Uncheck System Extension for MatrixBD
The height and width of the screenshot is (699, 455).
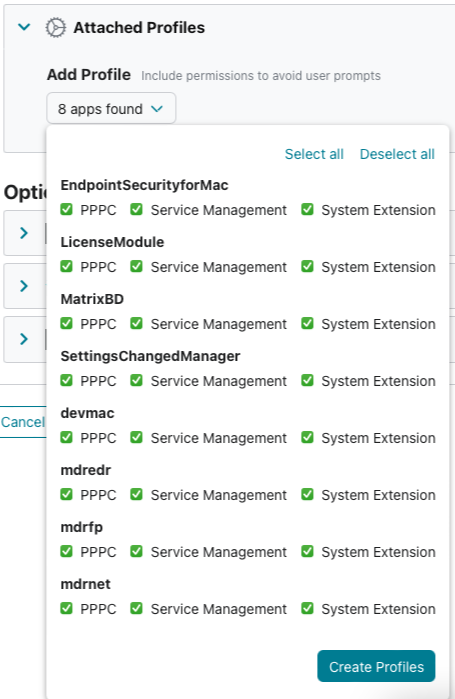(307, 323)
